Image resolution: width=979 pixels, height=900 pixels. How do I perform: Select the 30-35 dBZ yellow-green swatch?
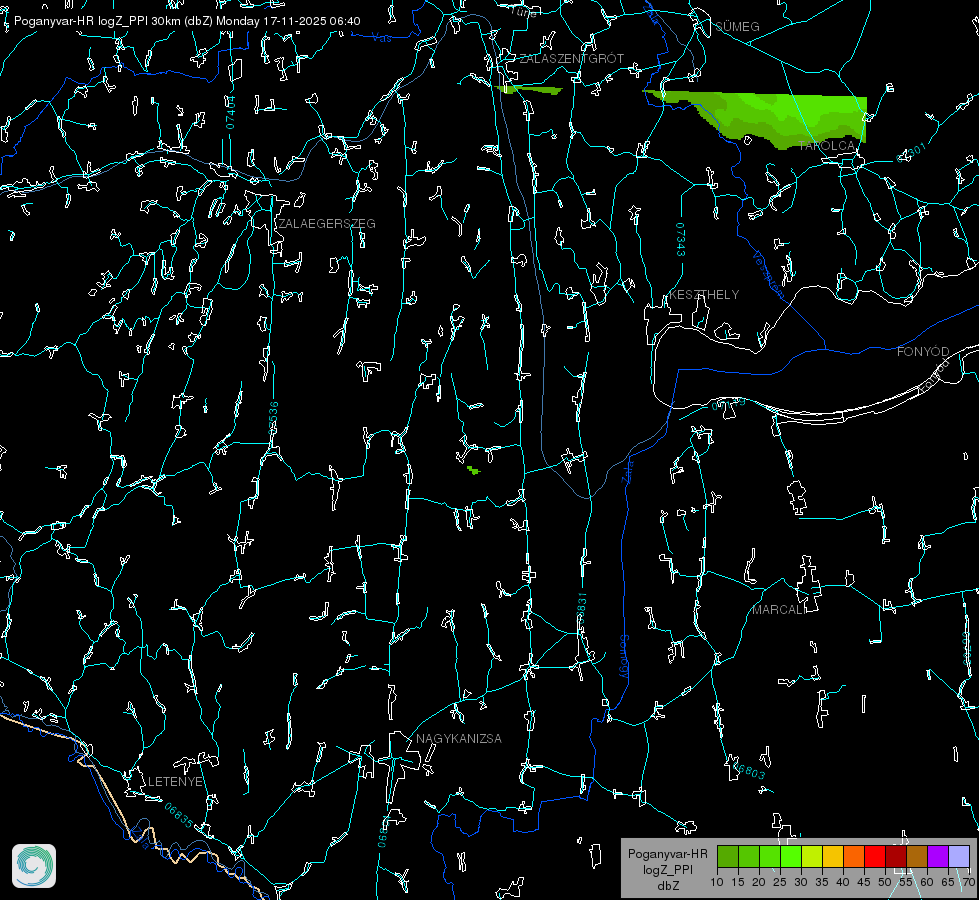click(x=812, y=856)
